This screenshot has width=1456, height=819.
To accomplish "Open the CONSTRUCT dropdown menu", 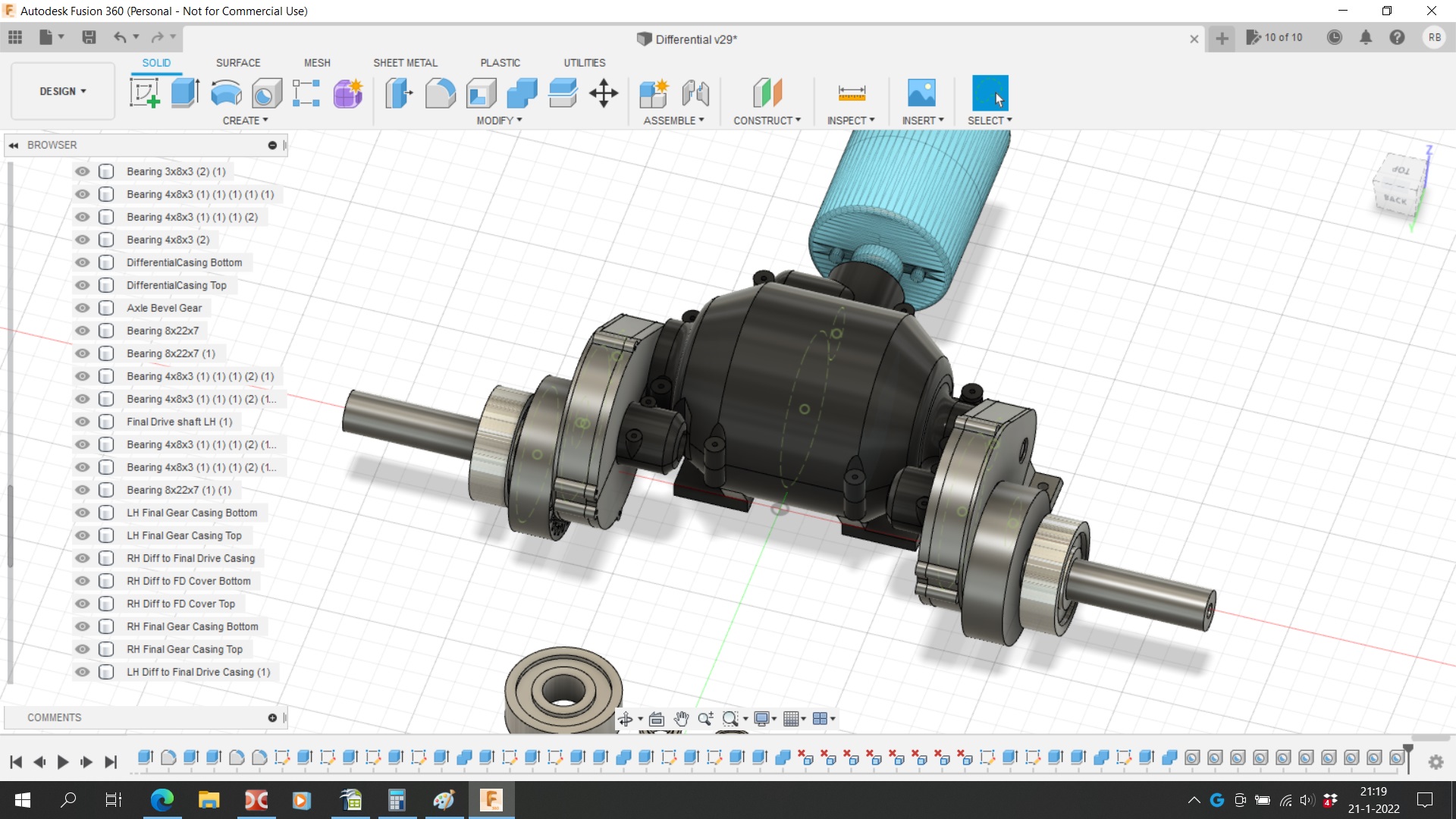I will coord(767,121).
